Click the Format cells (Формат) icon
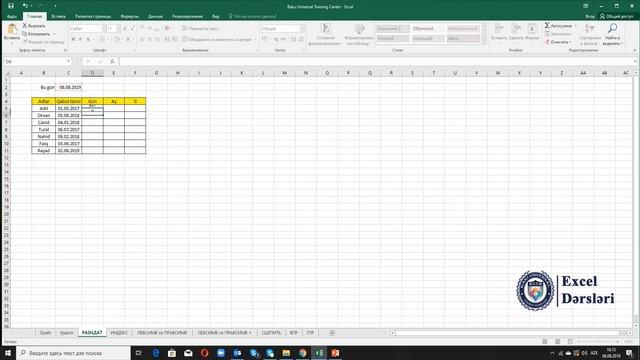The image size is (640, 360). pos(532,29)
